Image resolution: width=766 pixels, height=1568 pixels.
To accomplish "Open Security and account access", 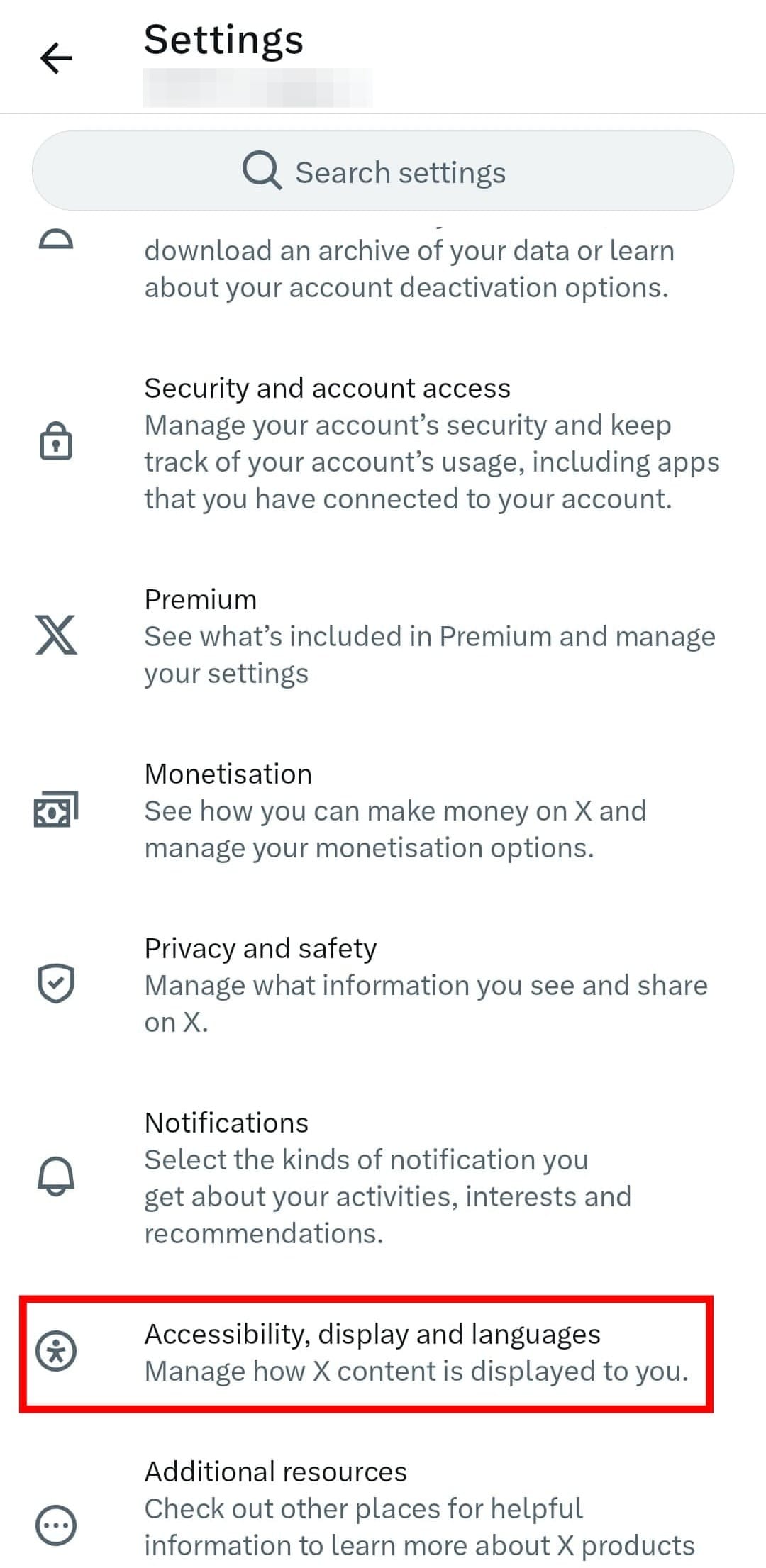I will [x=327, y=388].
